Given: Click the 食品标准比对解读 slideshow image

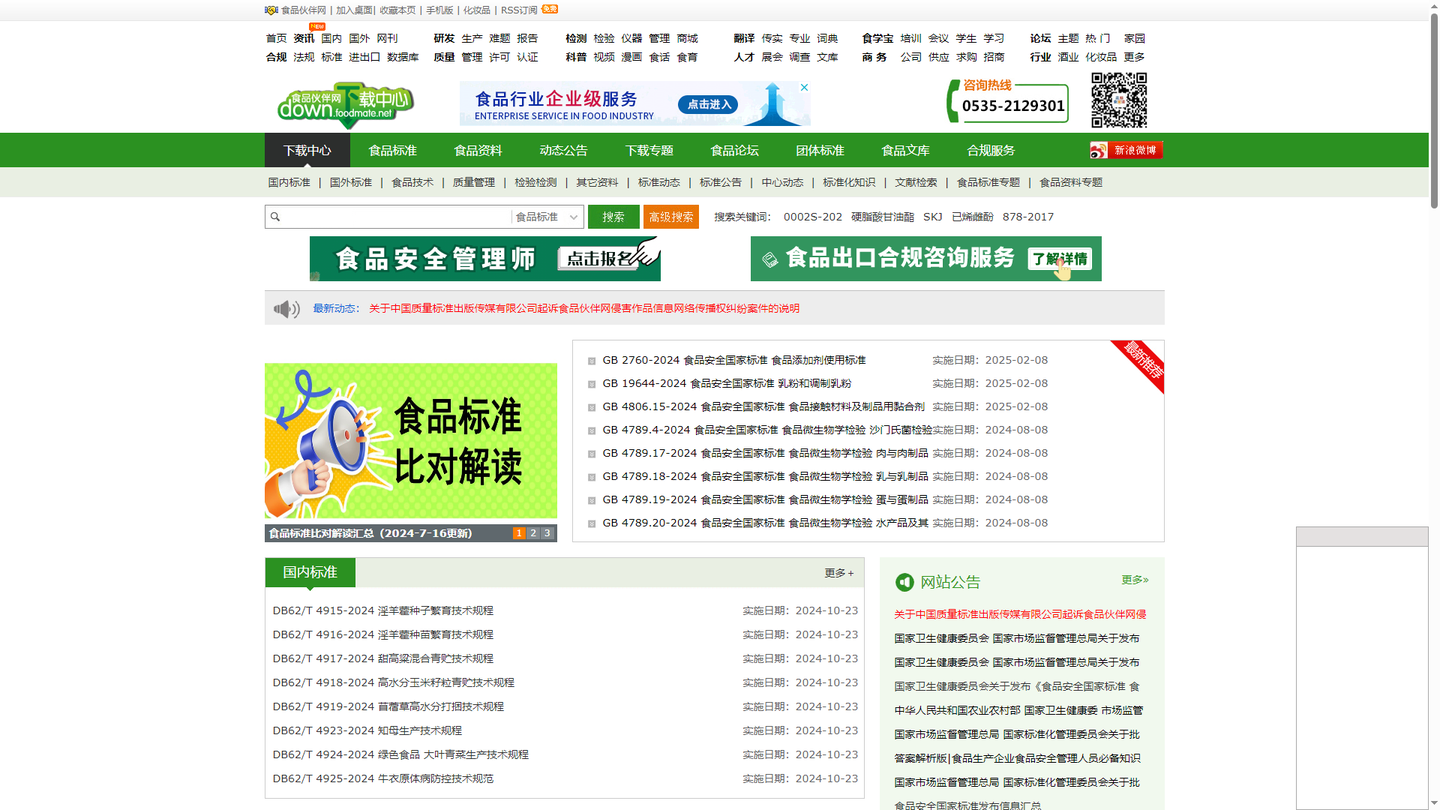Looking at the screenshot, I should tap(411, 441).
